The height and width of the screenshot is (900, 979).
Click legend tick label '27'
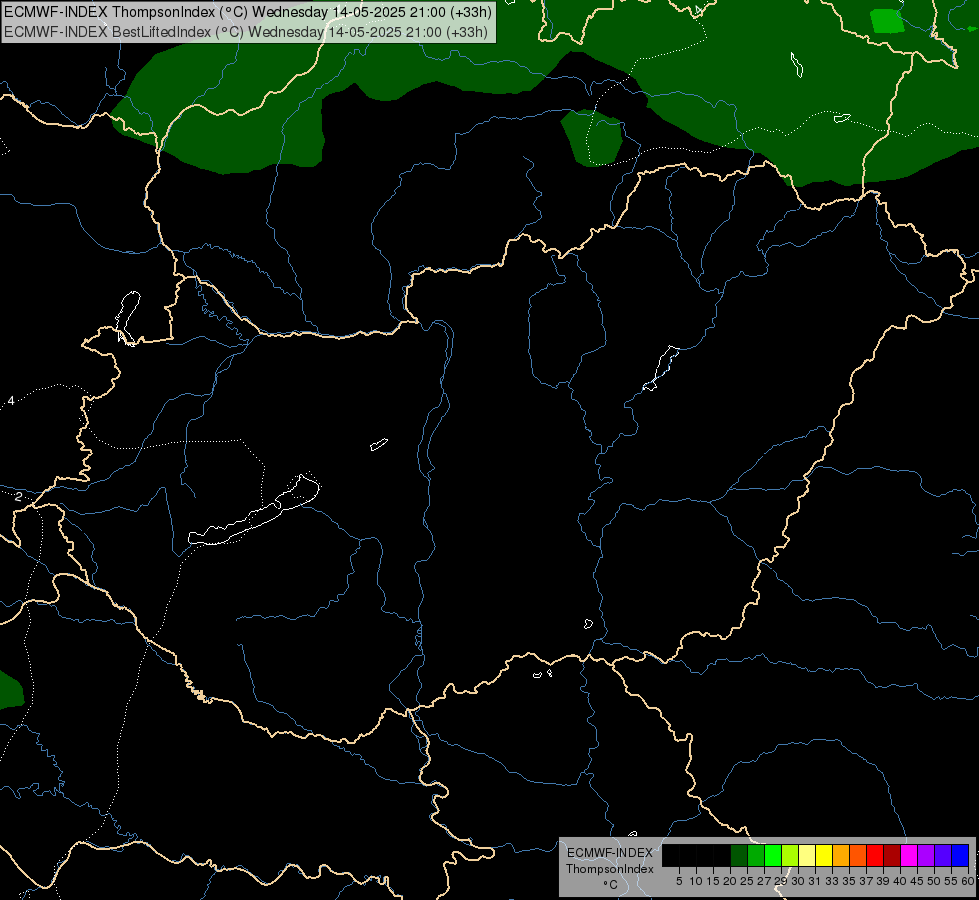[764, 881]
